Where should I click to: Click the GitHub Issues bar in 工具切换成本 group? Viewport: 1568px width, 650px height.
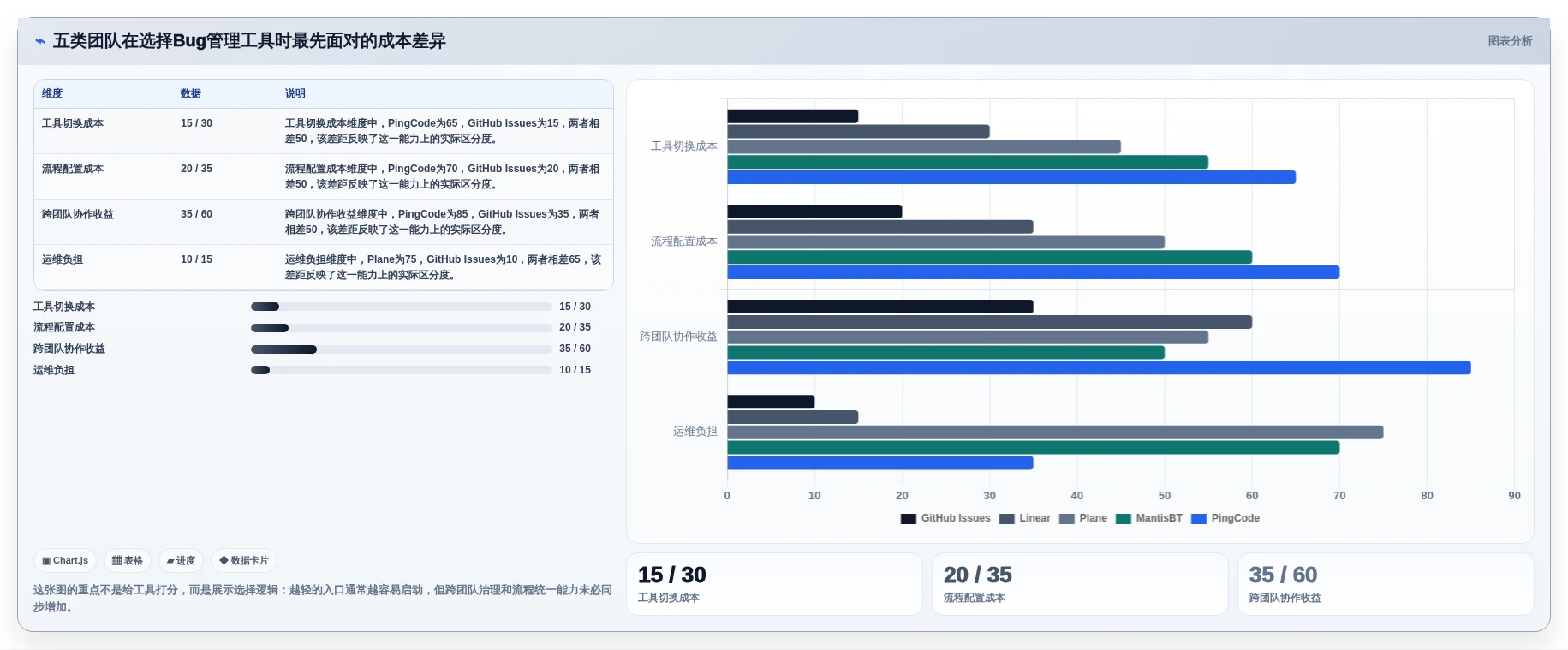[792, 116]
